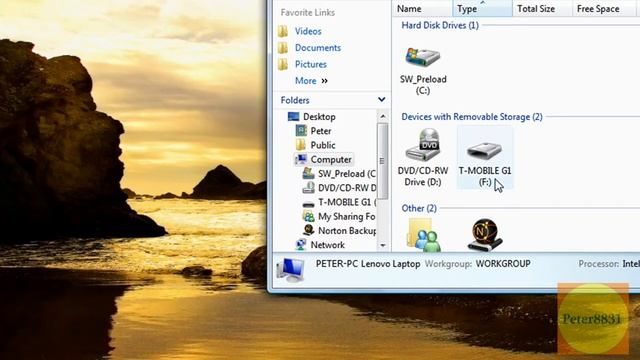Select Norton Backup in the folder tree

tap(347, 231)
